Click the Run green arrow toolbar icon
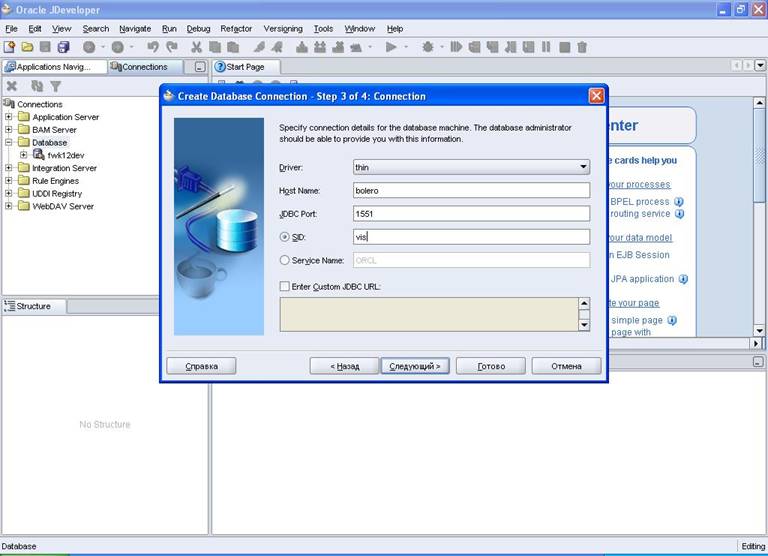768x556 pixels. click(x=391, y=47)
